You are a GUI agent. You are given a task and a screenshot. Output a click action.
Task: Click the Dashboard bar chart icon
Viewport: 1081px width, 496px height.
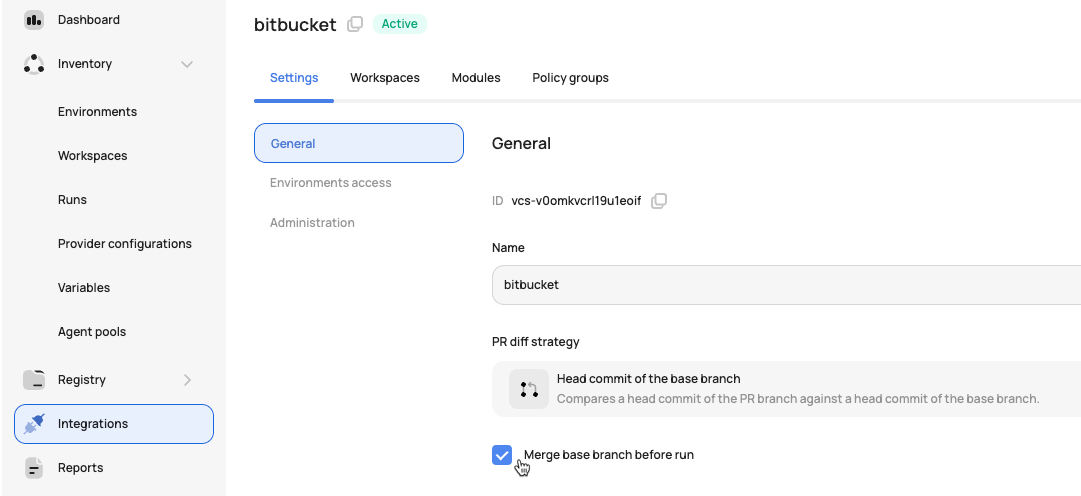click(x=34, y=20)
